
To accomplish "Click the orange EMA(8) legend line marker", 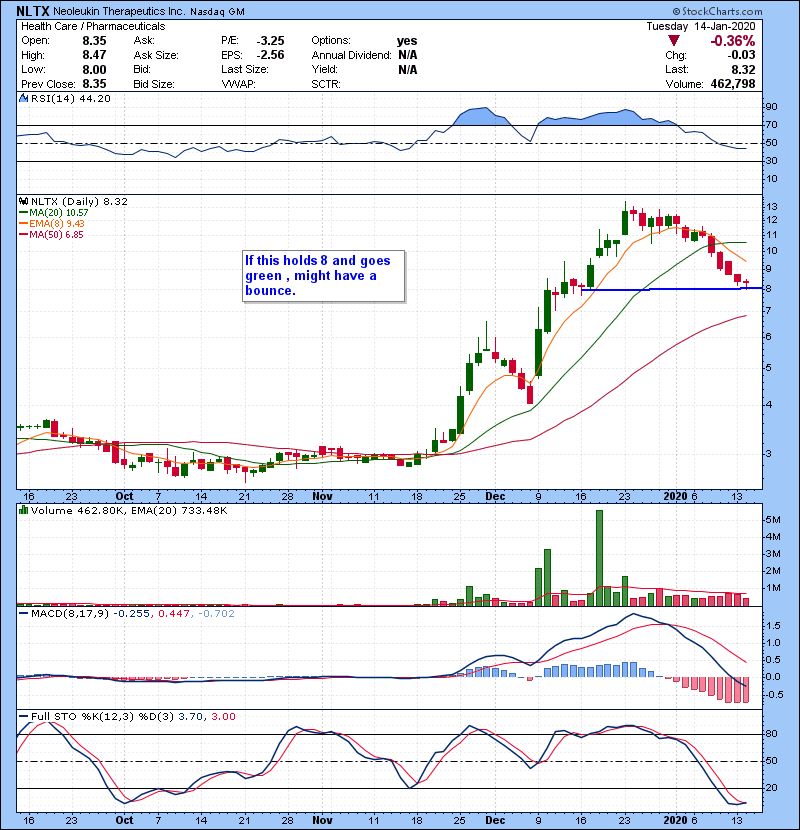I will 23,223.
